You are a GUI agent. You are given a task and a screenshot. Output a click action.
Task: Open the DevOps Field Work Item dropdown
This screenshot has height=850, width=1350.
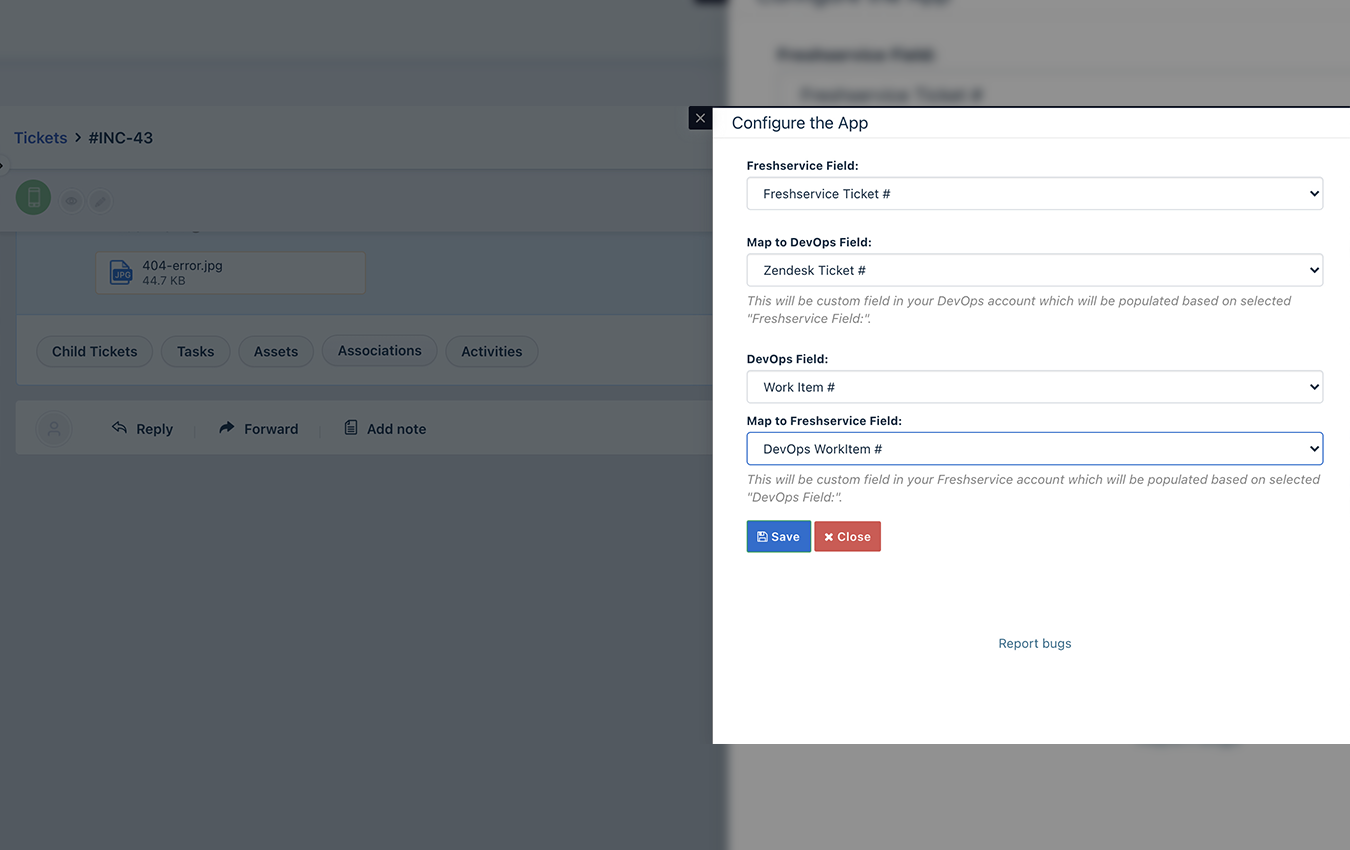[1034, 387]
